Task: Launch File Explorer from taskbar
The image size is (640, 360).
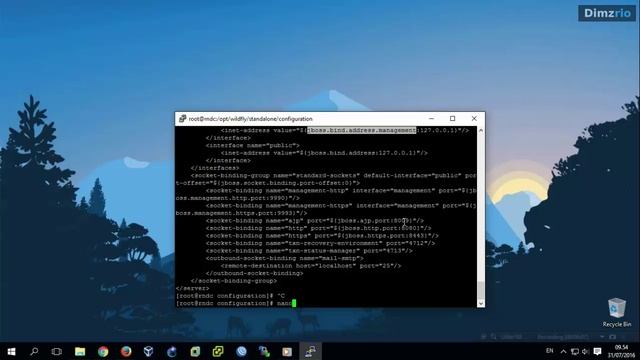Action: [x=80, y=351]
